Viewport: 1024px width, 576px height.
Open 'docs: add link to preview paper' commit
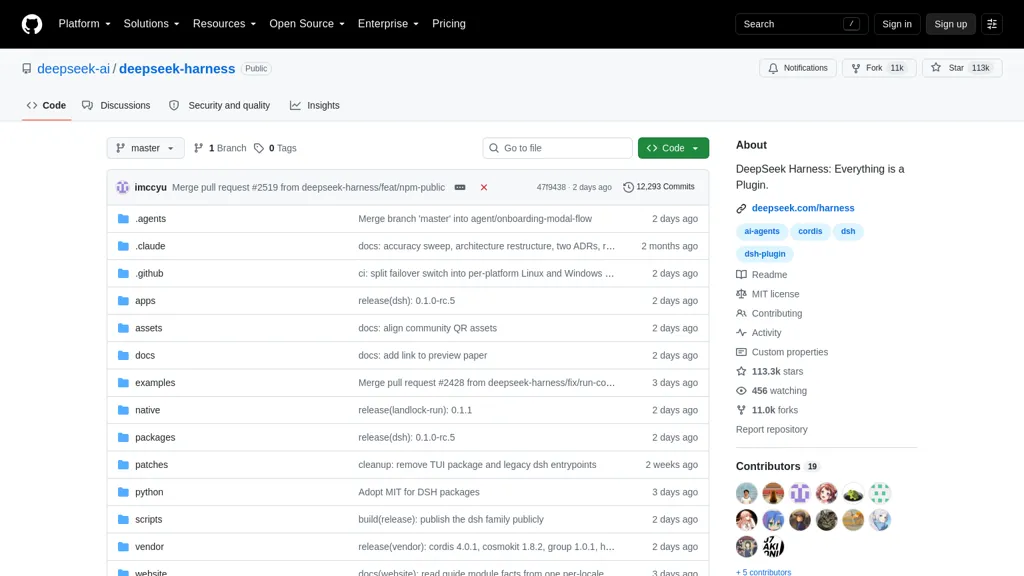coord(423,355)
